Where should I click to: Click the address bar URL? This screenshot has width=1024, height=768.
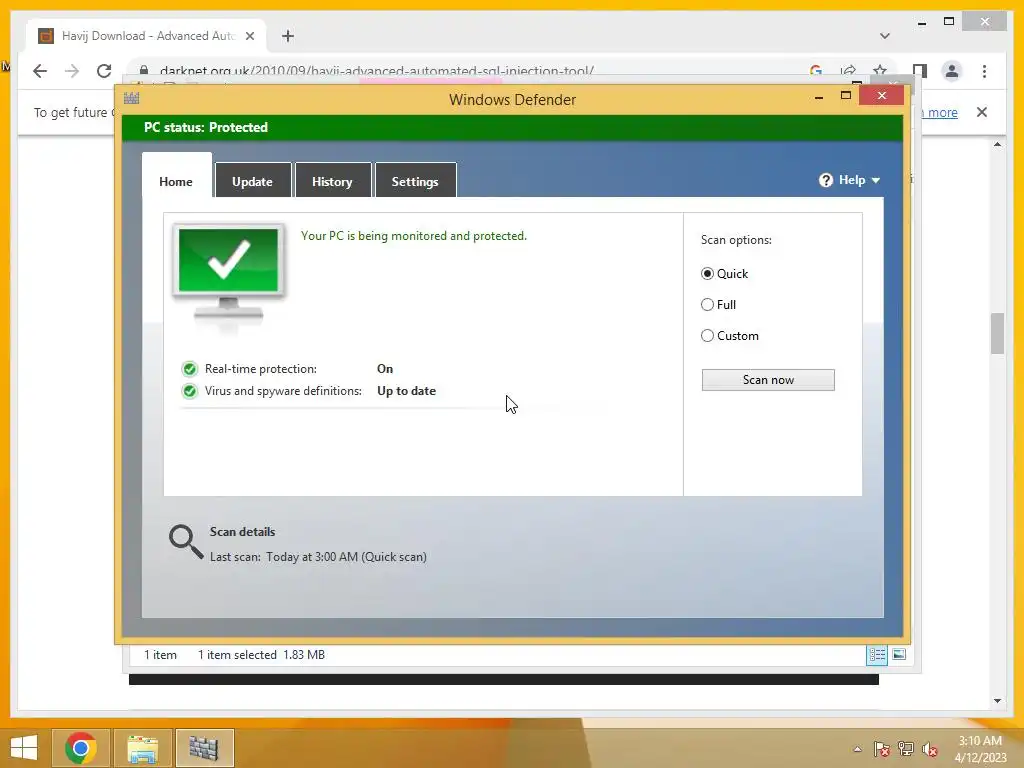[x=377, y=71]
